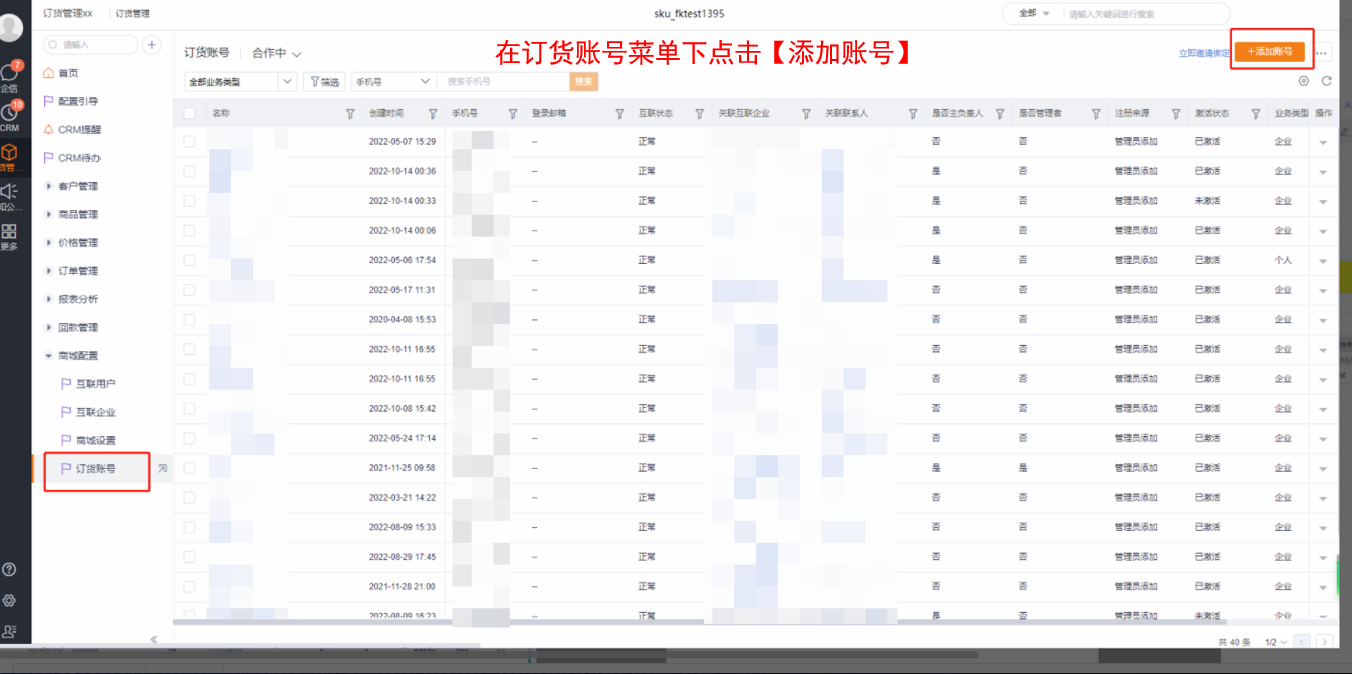This screenshot has width=1352, height=674.
Task: Open the 合作中 status dropdown
Action: (x=276, y=53)
